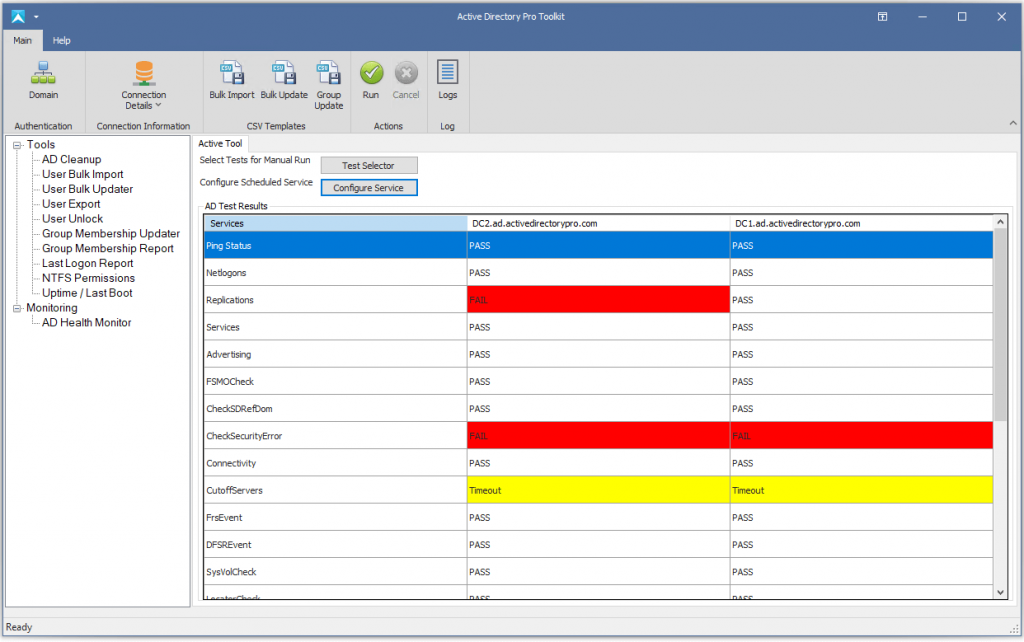Click the DC1.ad.activedirectorypro.com column header
This screenshot has height=642, width=1024.
[x=861, y=223]
